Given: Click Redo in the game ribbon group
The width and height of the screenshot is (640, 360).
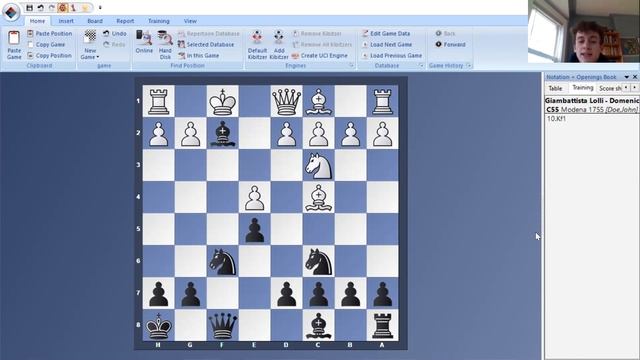Looking at the screenshot, I should click(x=114, y=44).
